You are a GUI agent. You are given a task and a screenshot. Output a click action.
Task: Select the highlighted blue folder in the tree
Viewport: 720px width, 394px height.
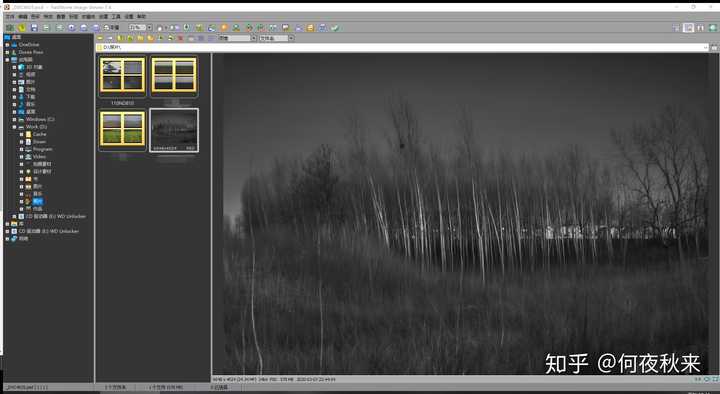pyautogui.click(x=38, y=201)
